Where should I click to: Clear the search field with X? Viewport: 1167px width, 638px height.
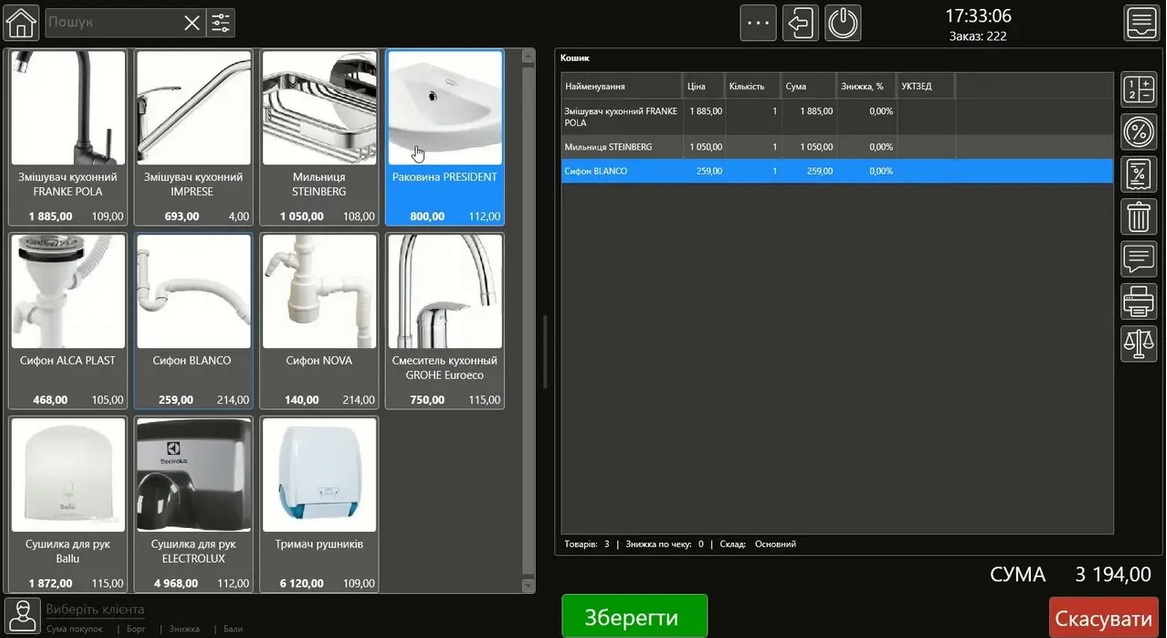(192, 23)
